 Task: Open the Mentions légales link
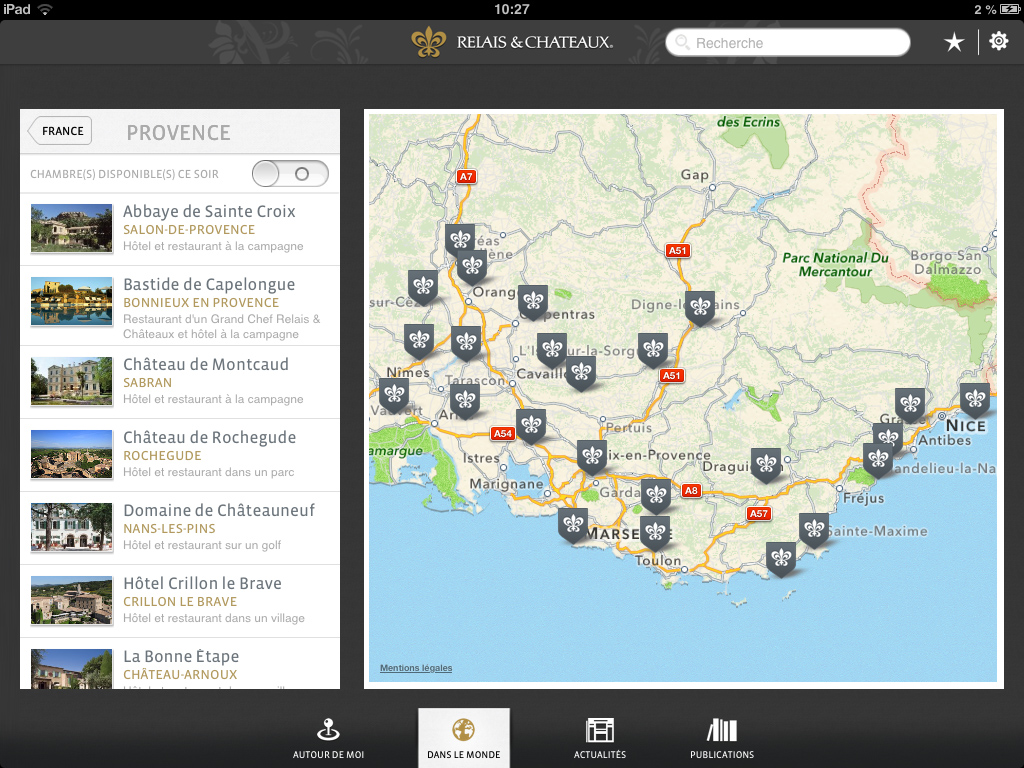click(416, 668)
